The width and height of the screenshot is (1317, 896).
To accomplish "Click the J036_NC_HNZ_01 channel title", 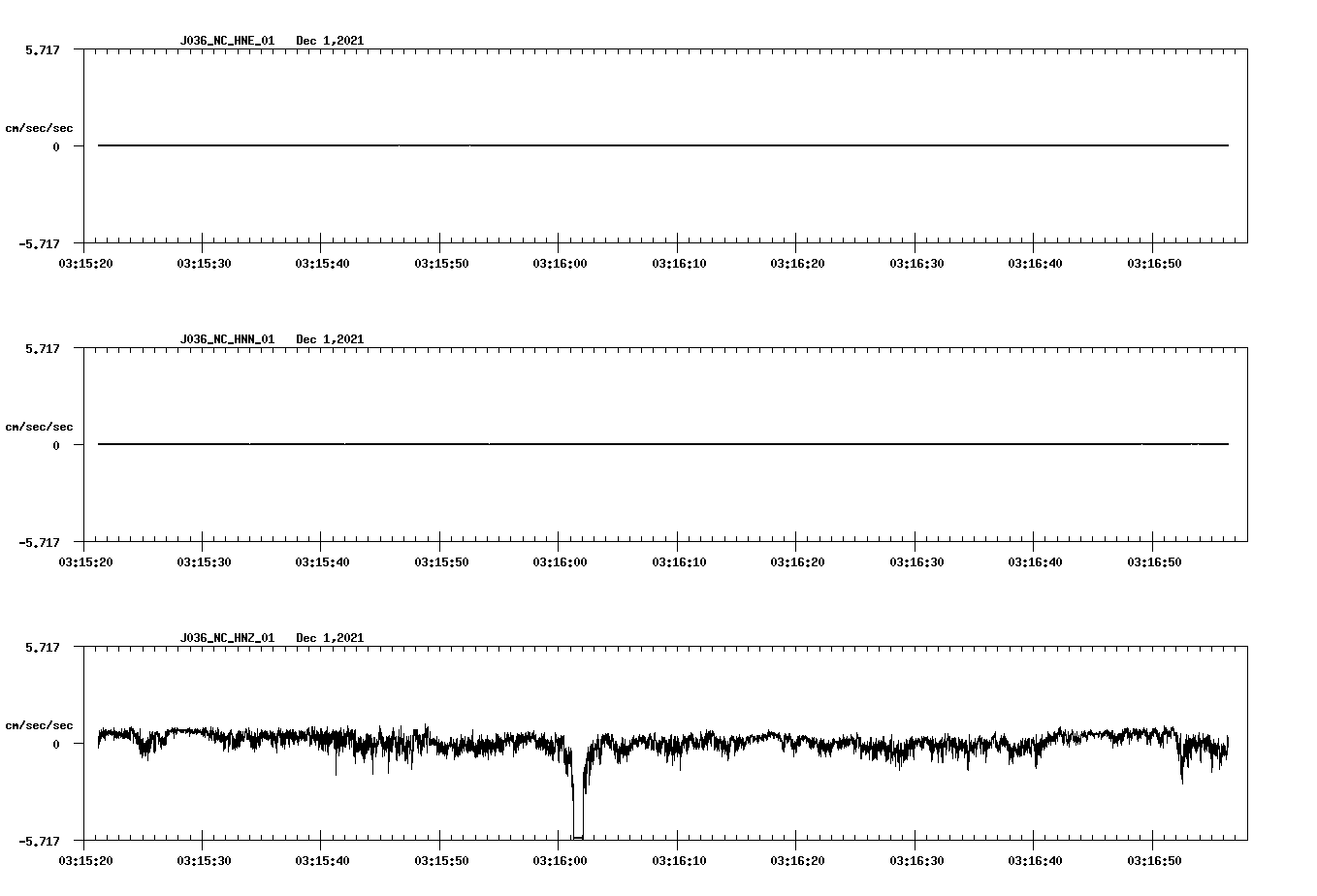I will 227,638.
